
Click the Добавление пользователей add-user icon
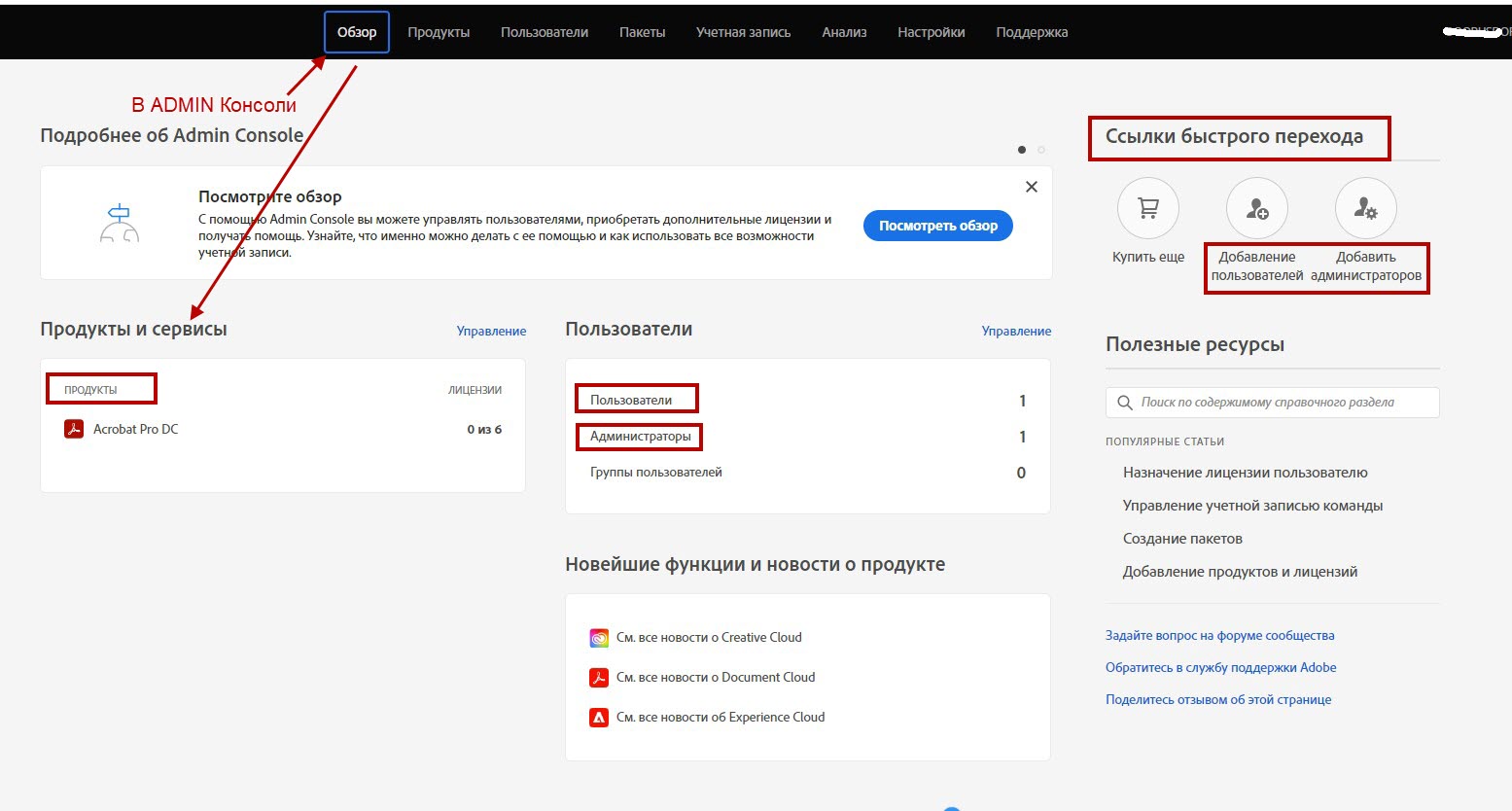click(x=1257, y=207)
